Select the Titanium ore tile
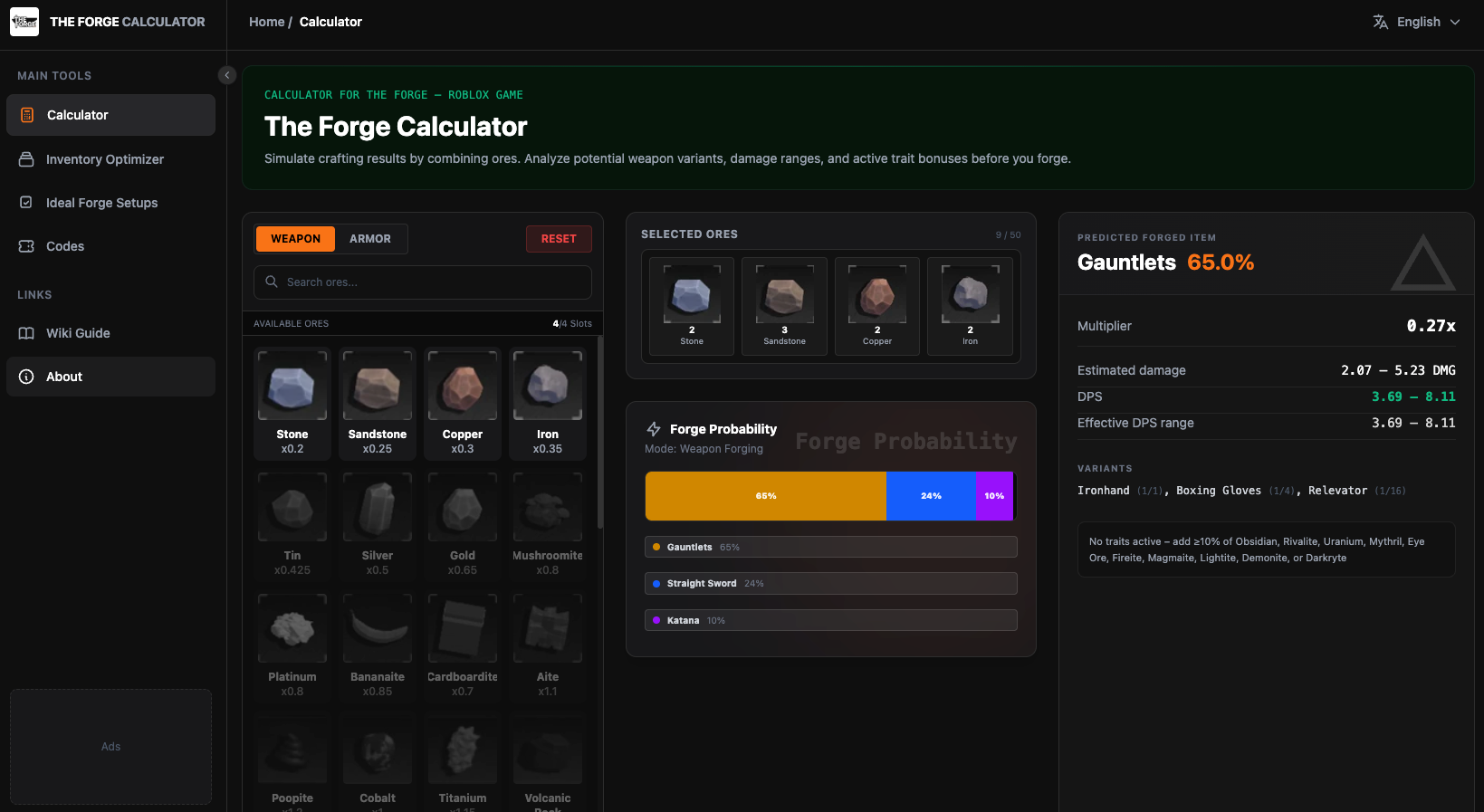This screenshot has height=812, width=1484. tap(463, 762)
